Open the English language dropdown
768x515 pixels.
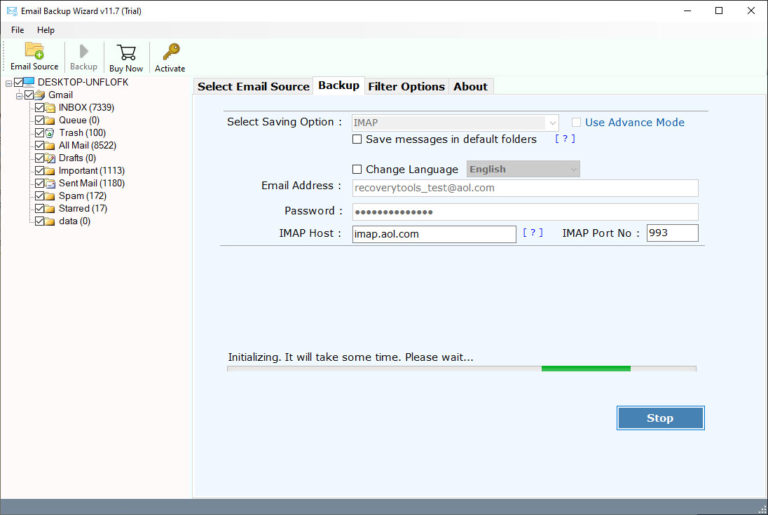[x=523, y=170]
